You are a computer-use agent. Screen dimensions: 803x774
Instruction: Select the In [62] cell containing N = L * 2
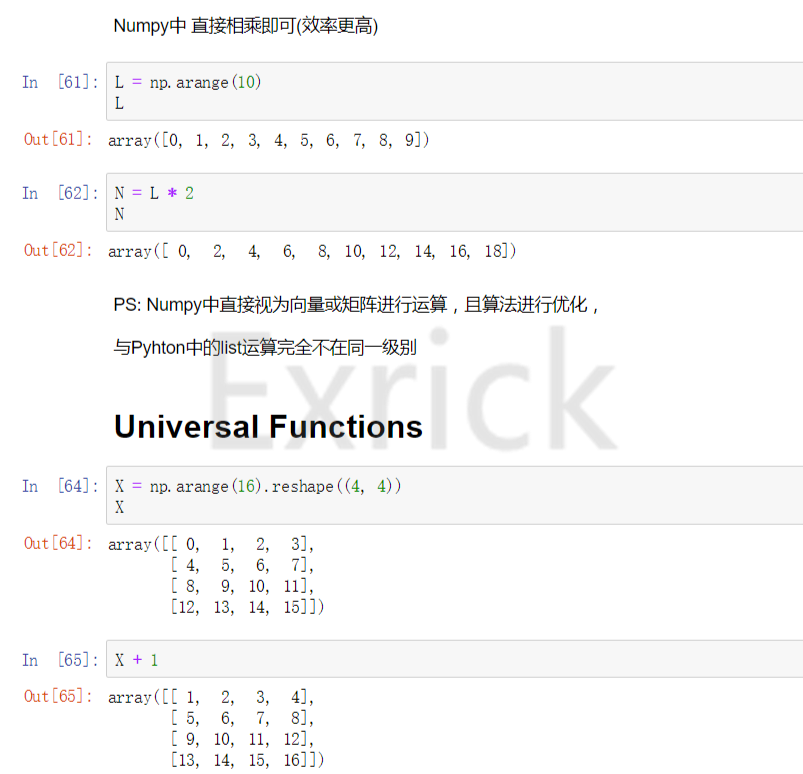click(455, 202)
